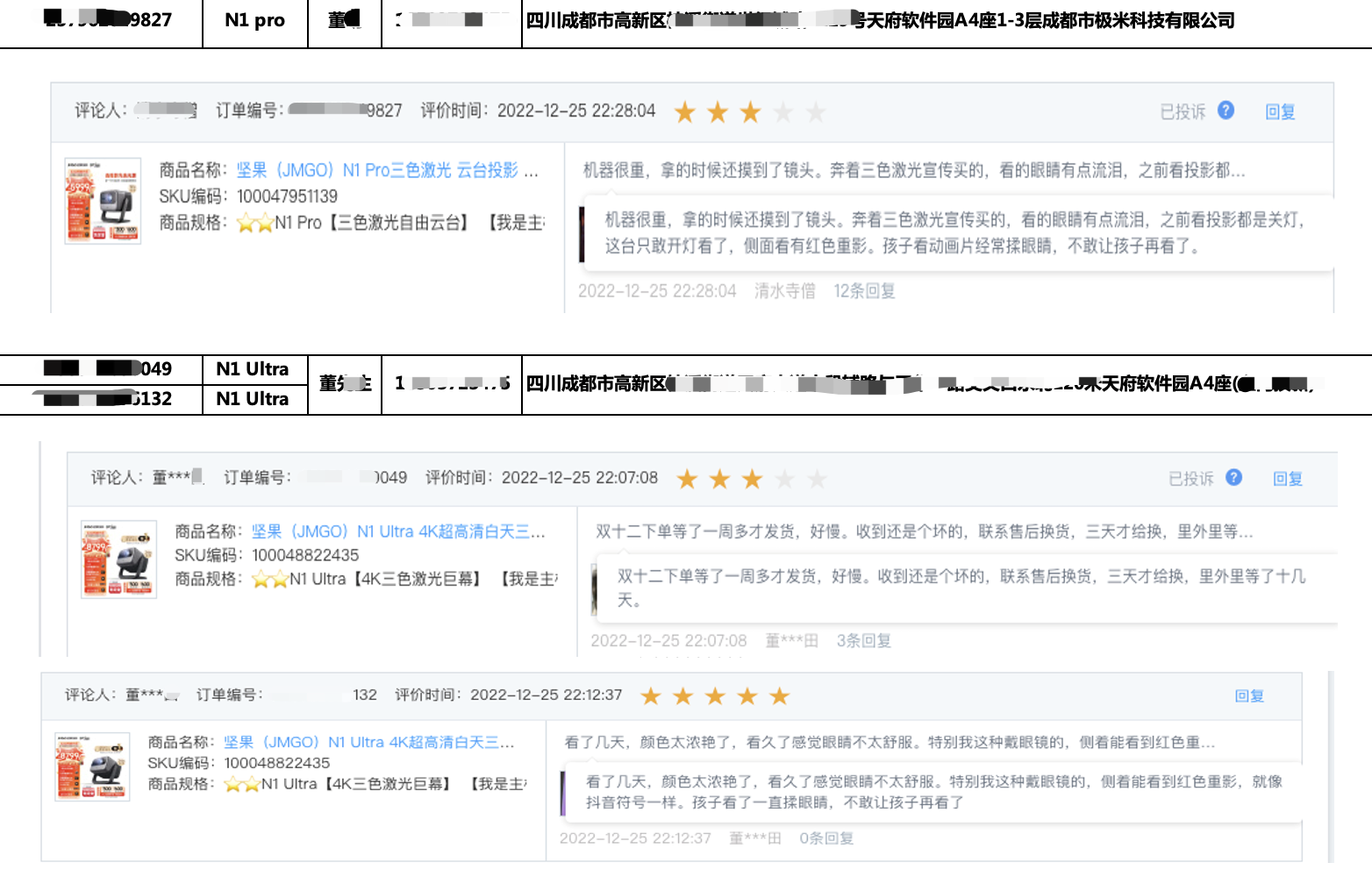Click the fifth gold star in the 22:12:37 review
Viewport: 1372px width, 877px height.
[x=779, y=696]
